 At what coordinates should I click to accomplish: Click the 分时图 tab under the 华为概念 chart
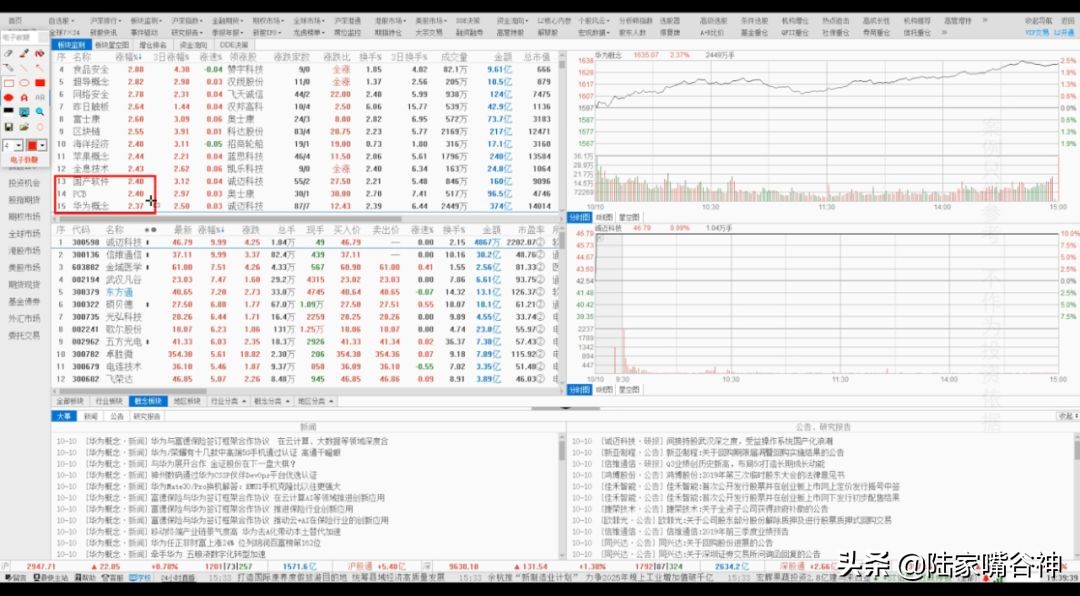[x=577, y=216]
